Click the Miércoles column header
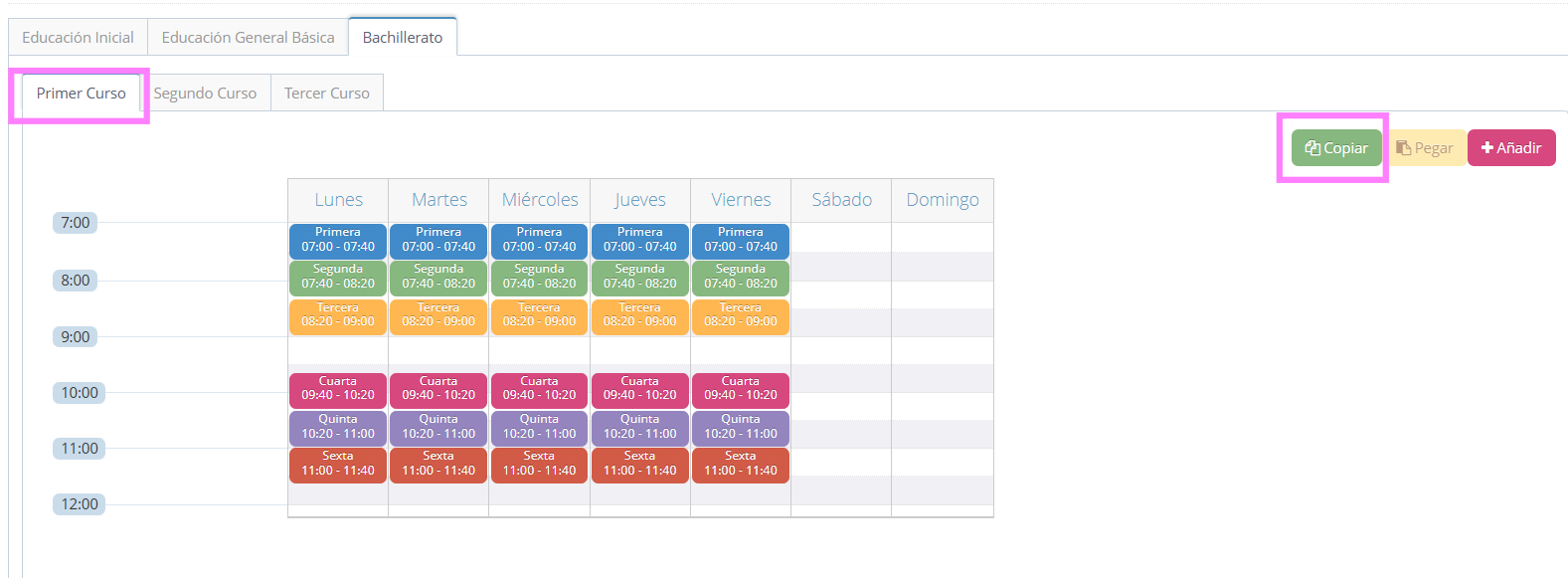Screen dimensions: 1568x578 (540, 200)
